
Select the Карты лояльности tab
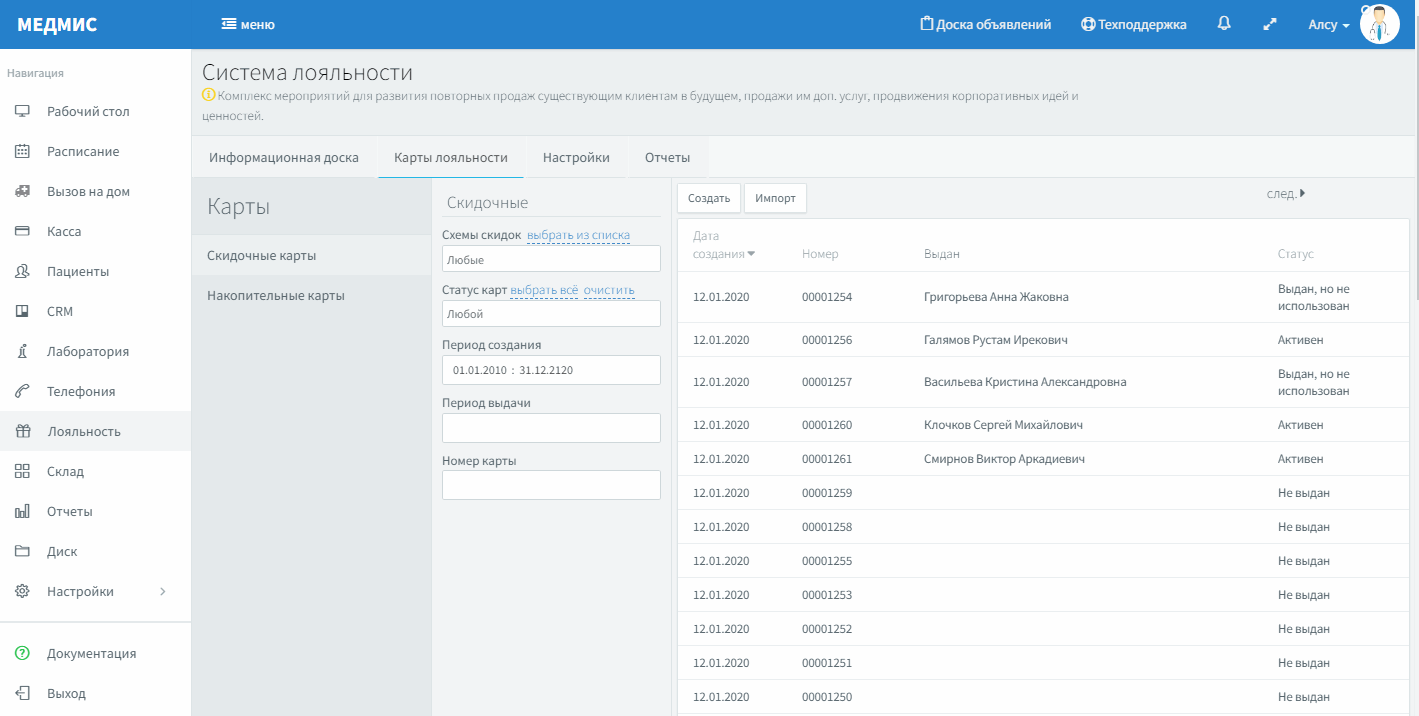pyautogui.click(x=451, y=157)
